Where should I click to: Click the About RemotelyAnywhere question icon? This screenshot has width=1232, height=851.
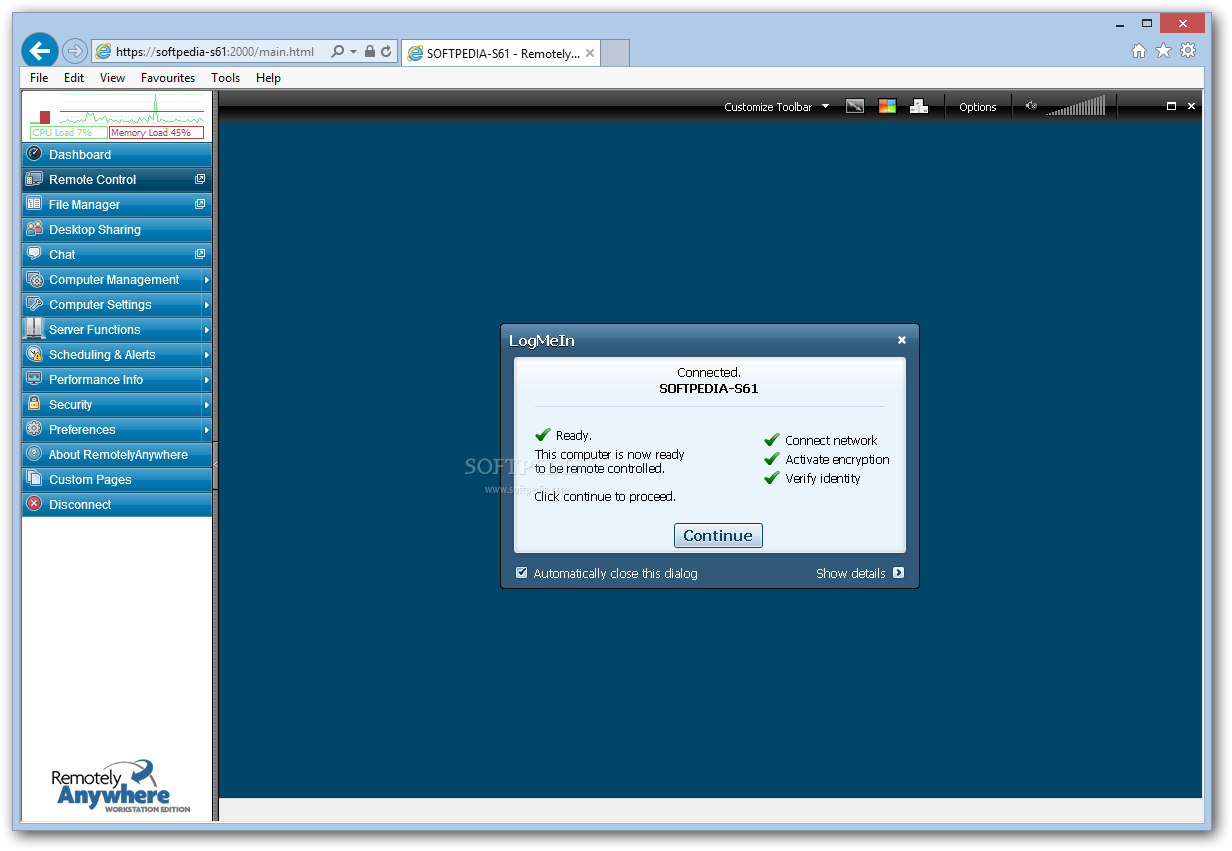point(34,454)
